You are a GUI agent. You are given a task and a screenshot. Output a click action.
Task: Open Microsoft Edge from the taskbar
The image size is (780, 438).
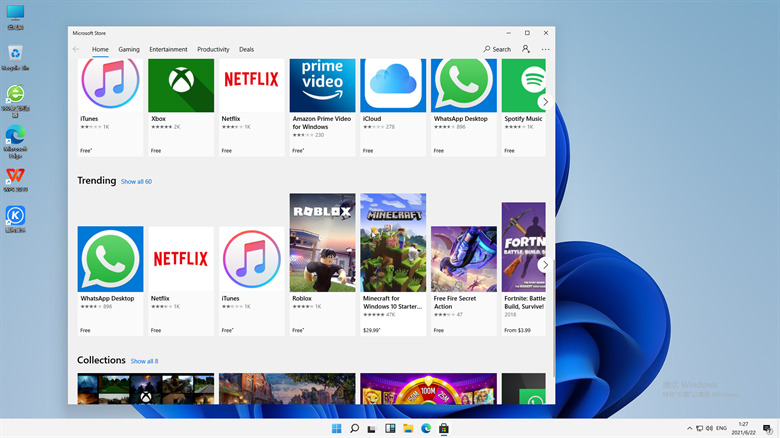pos(426,429)
